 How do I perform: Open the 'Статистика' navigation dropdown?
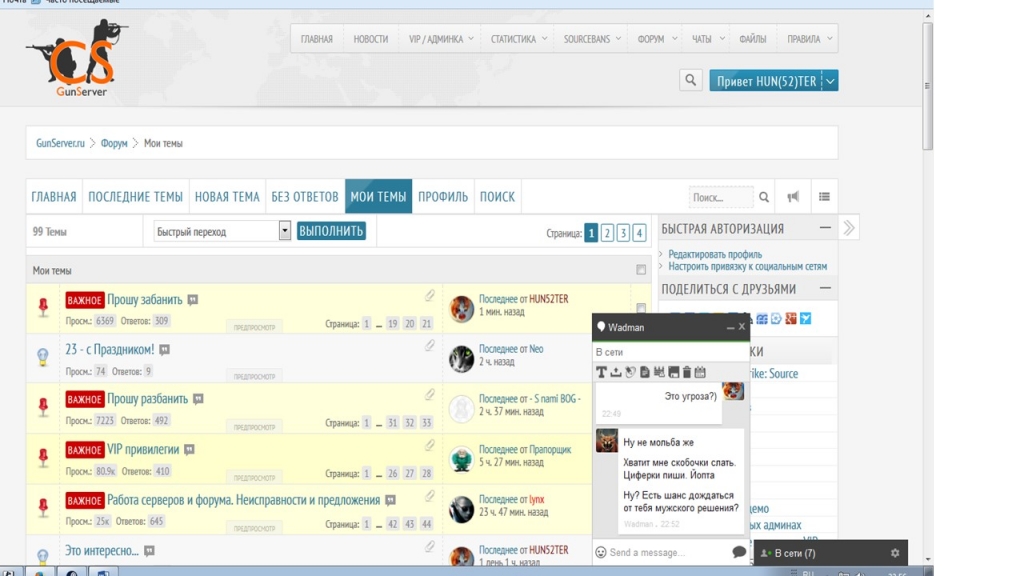pos(519,39)
